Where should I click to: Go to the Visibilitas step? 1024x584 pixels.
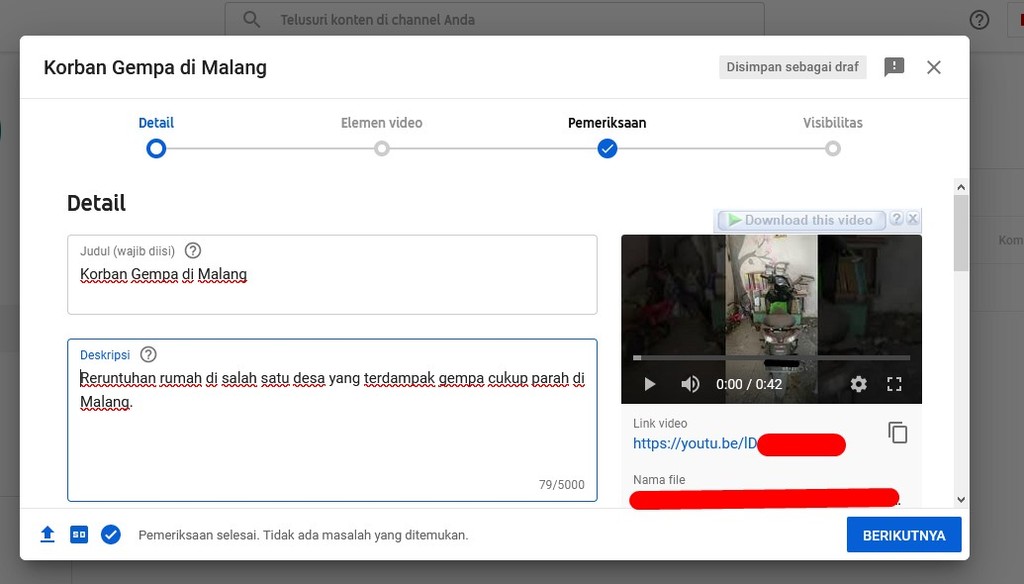(833, 123)
